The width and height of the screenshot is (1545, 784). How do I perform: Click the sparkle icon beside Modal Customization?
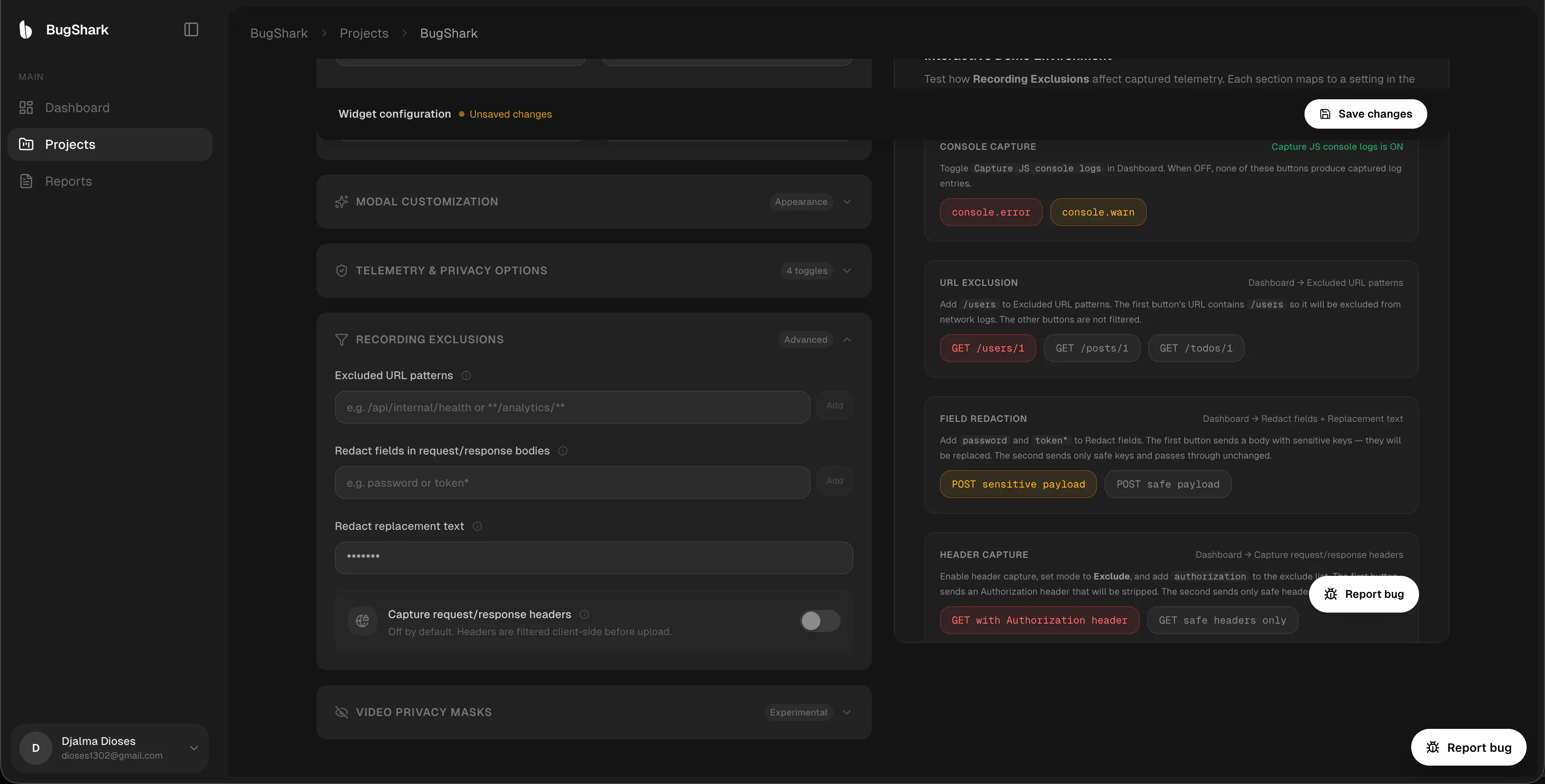point(341,201)
